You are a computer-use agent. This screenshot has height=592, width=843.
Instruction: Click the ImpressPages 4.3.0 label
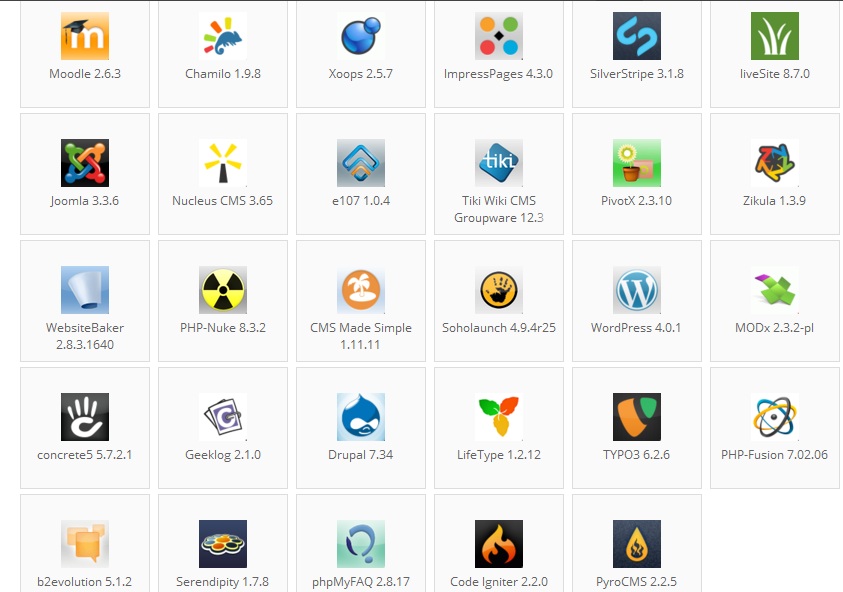click(x=498, y=74)
